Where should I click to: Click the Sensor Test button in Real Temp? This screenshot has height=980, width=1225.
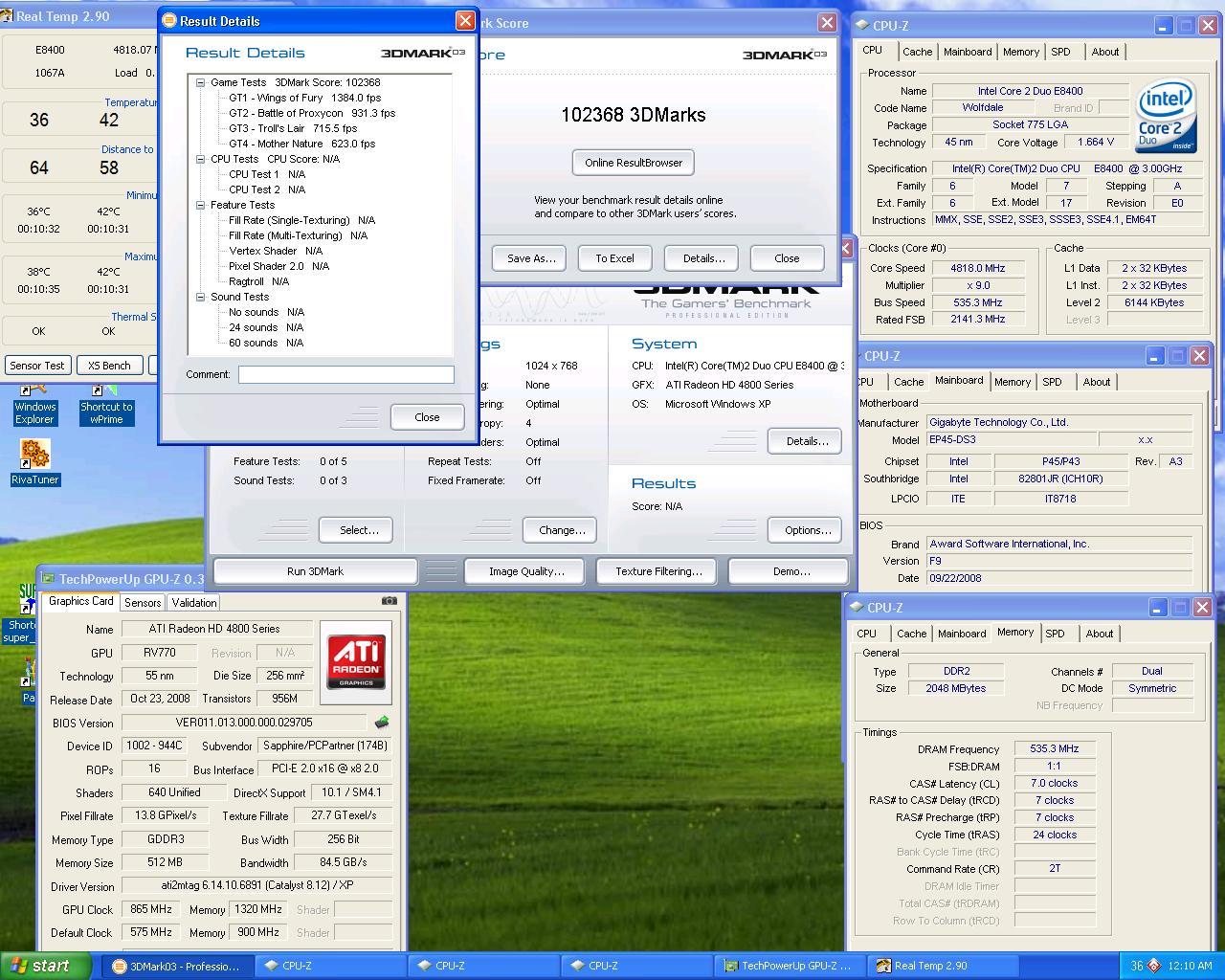[37, 365]
